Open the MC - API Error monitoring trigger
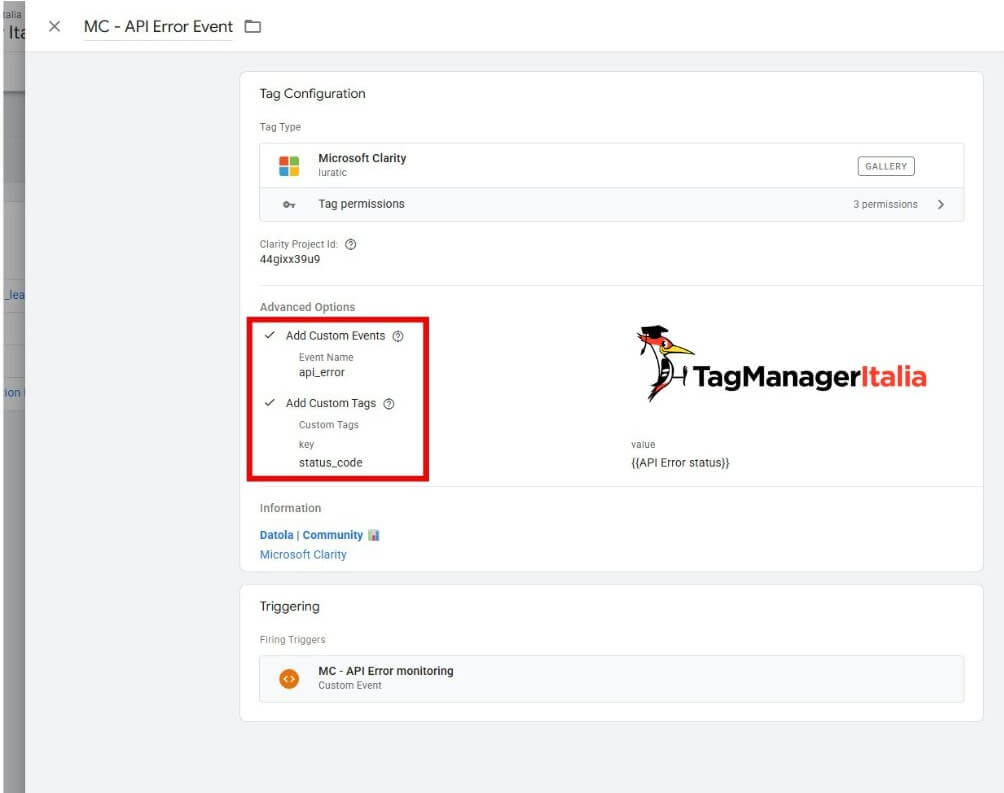 385,671
